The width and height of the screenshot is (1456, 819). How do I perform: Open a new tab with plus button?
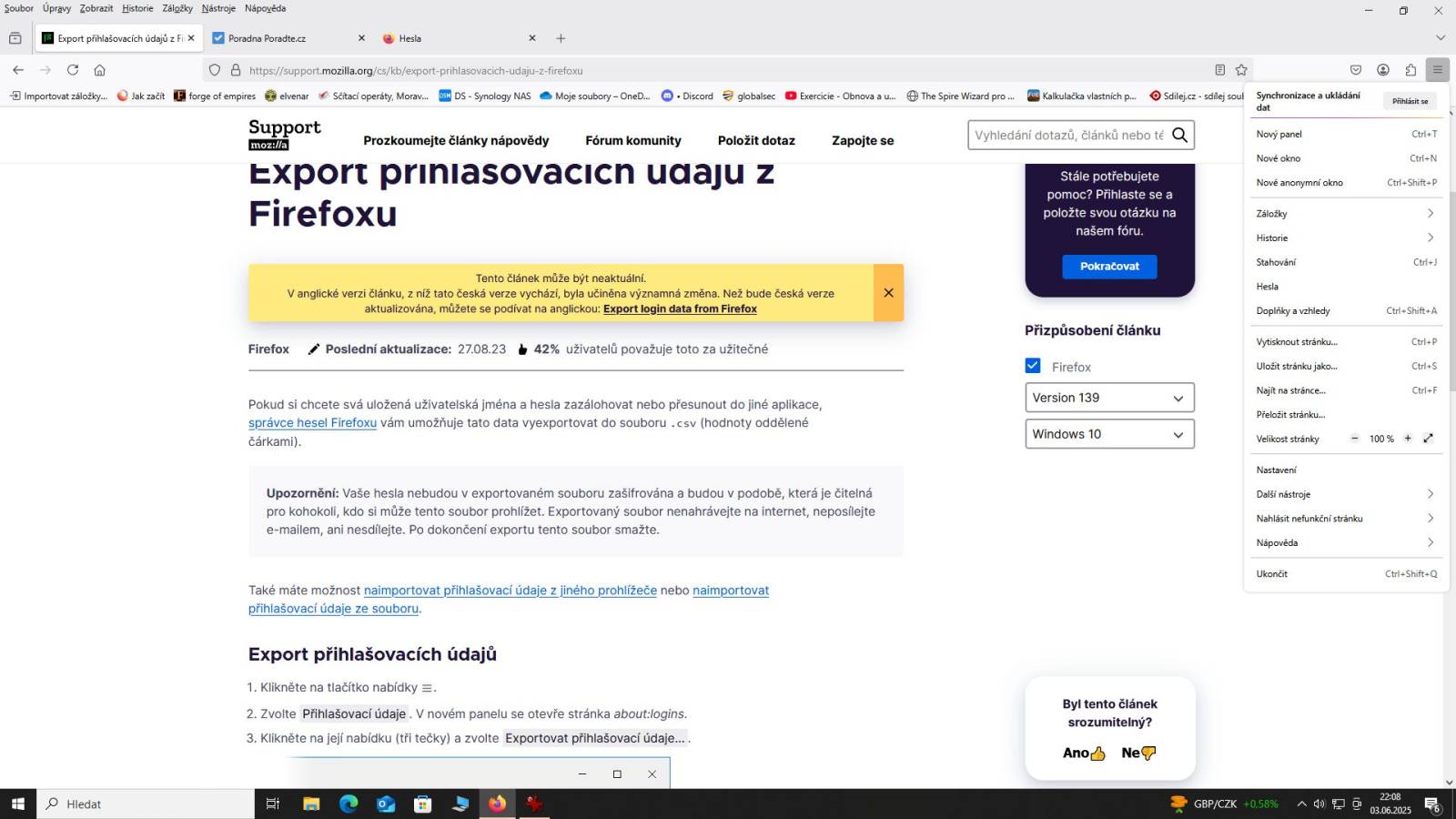[x=561, y=38]
